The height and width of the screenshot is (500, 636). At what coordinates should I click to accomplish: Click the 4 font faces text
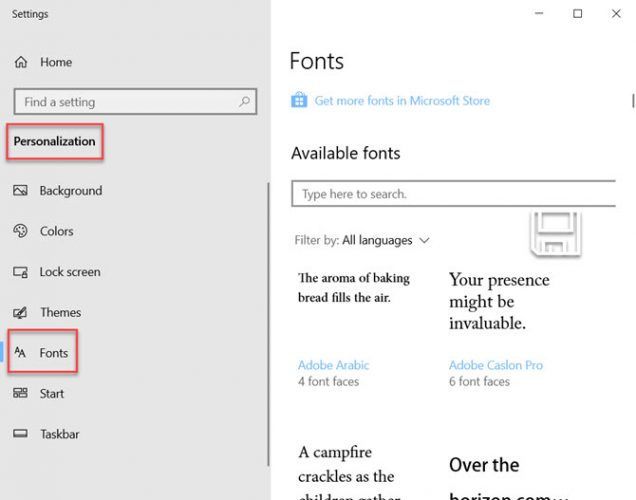point(329,381)
